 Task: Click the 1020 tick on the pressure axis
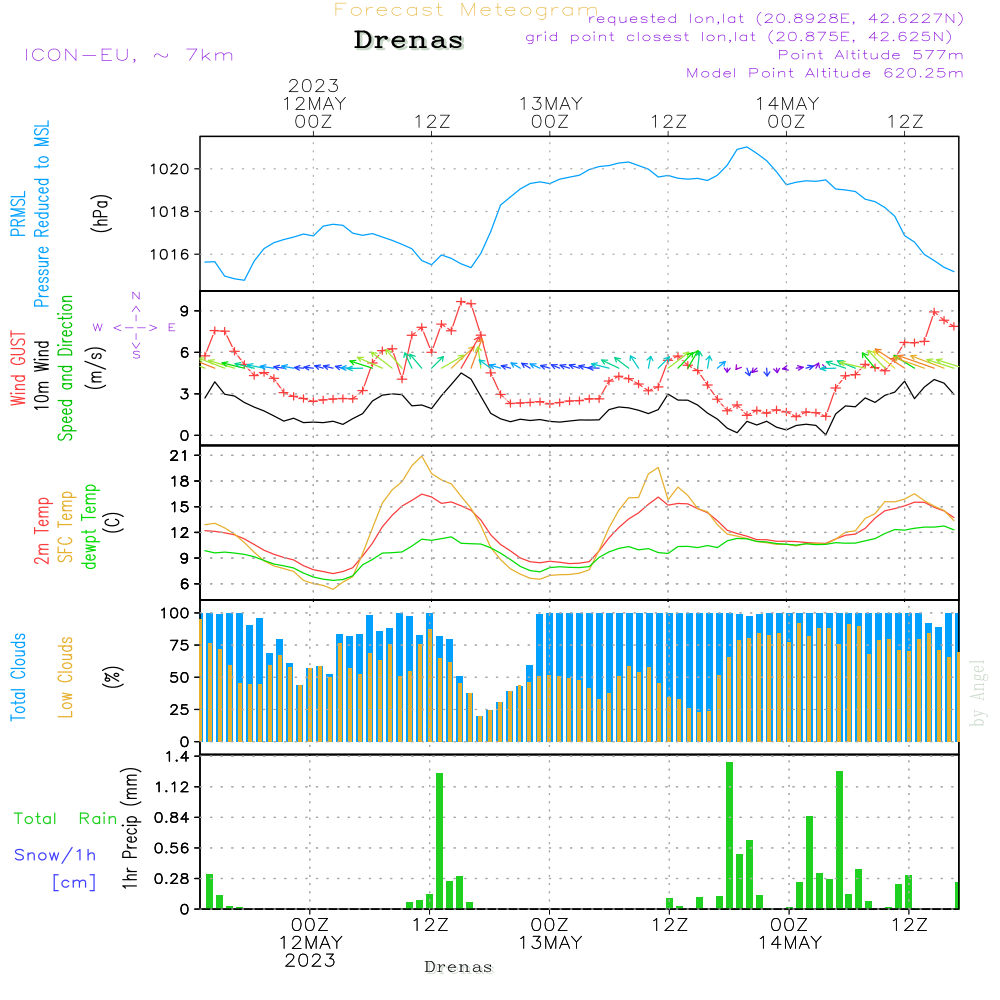(x=169, y=169)
